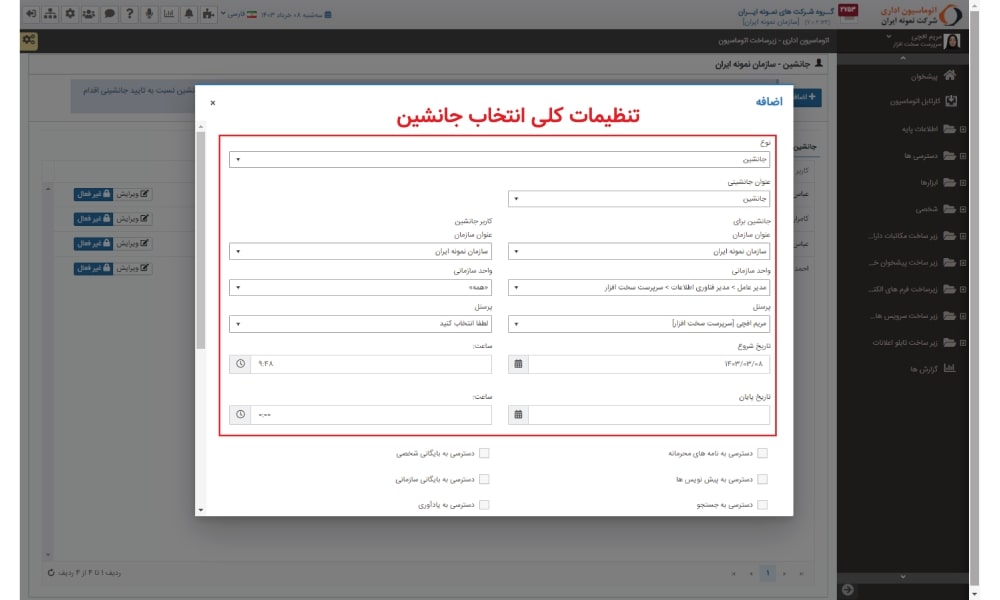1000x600 pixels.
Task: Open the settings gear icon in the top toolbar
Action: [x=70, y=13]
